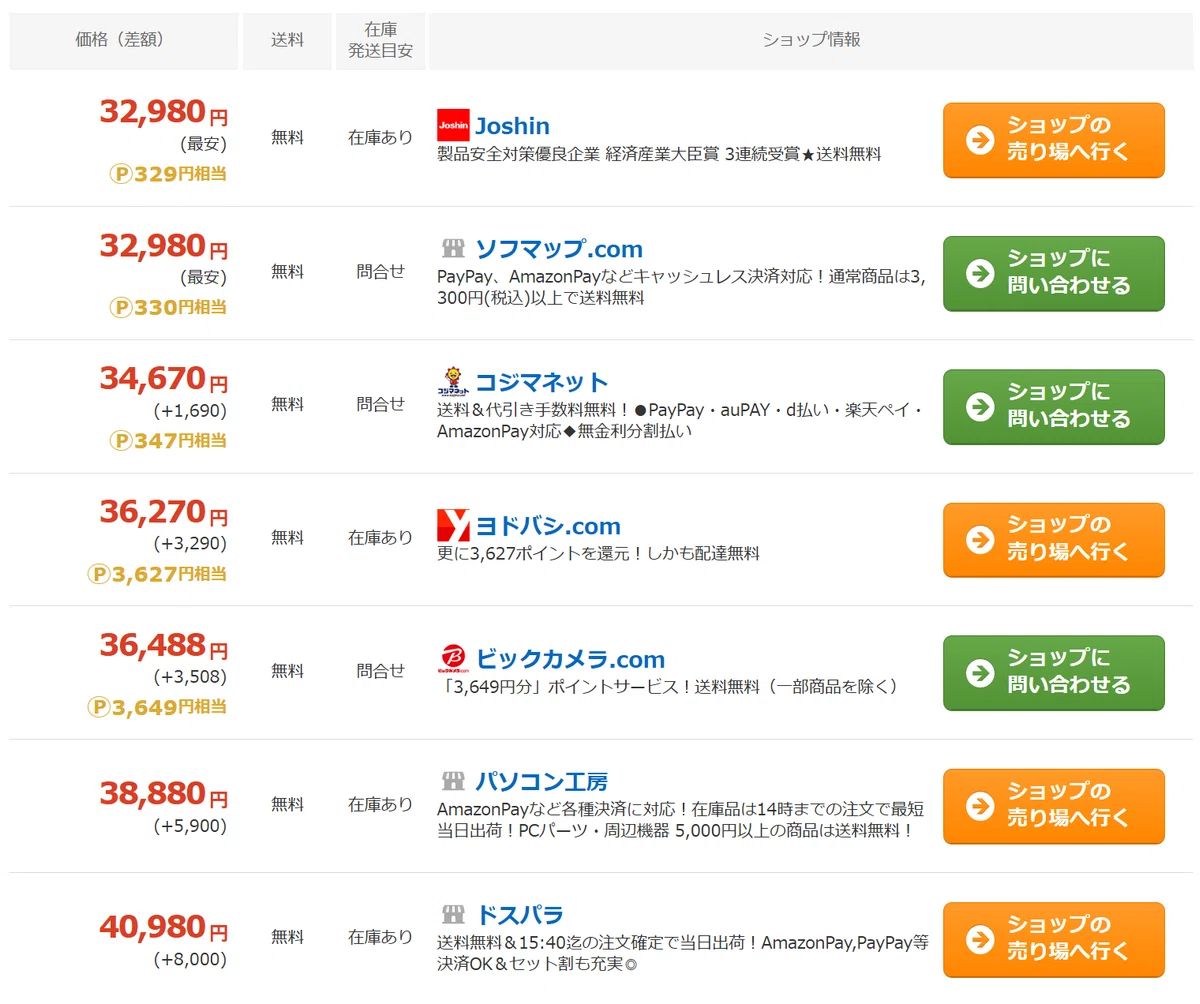
Task: Open the コジマネット shop link
Action: click(541, 382)
